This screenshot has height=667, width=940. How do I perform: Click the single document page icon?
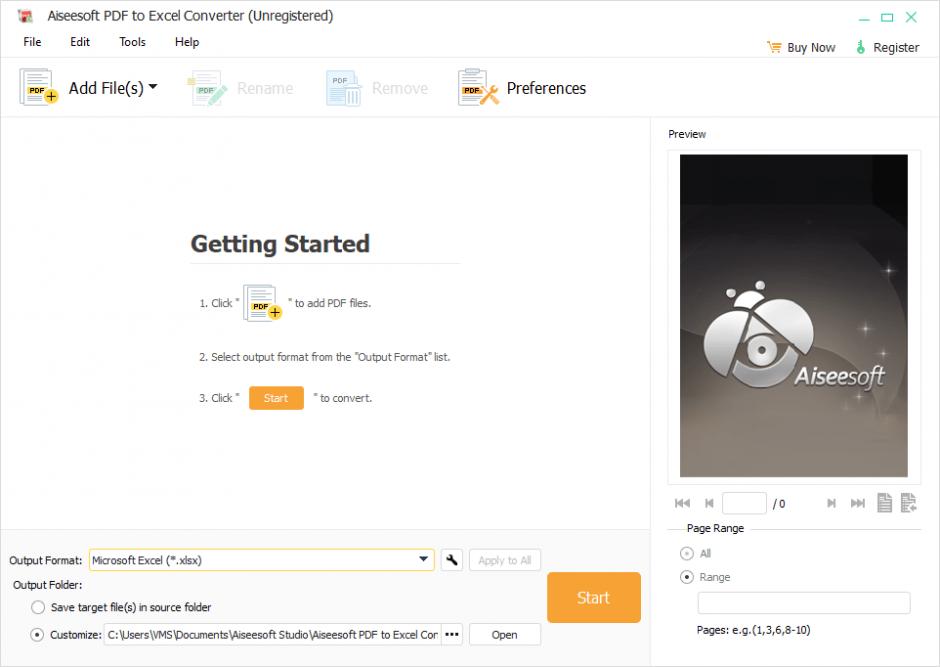click(x=884, y=503)
